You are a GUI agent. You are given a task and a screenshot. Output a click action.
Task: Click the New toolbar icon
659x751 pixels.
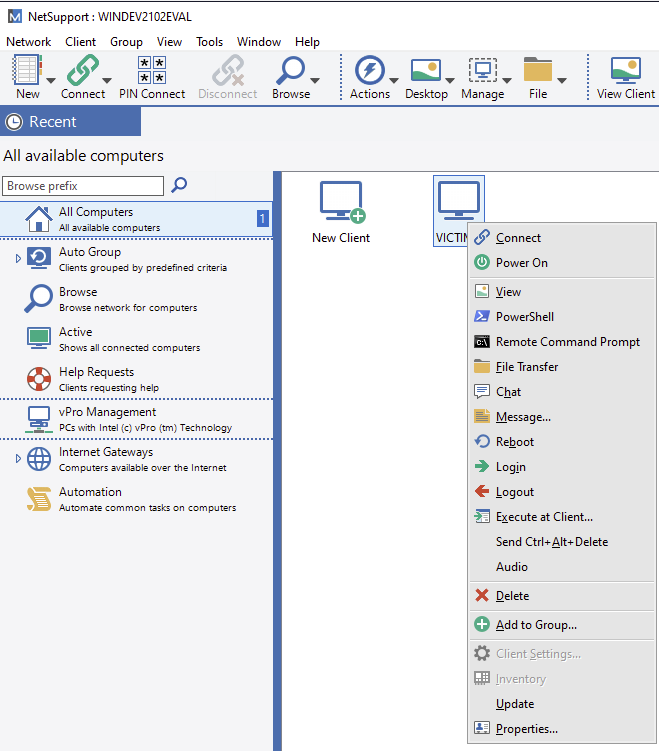(x=27, y=70)
